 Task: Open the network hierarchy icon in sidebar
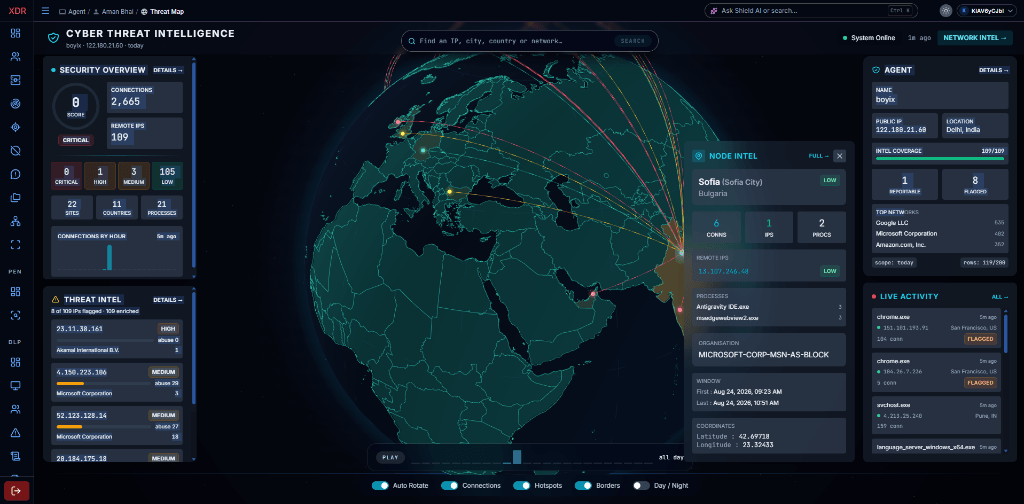tap(16, 221)
